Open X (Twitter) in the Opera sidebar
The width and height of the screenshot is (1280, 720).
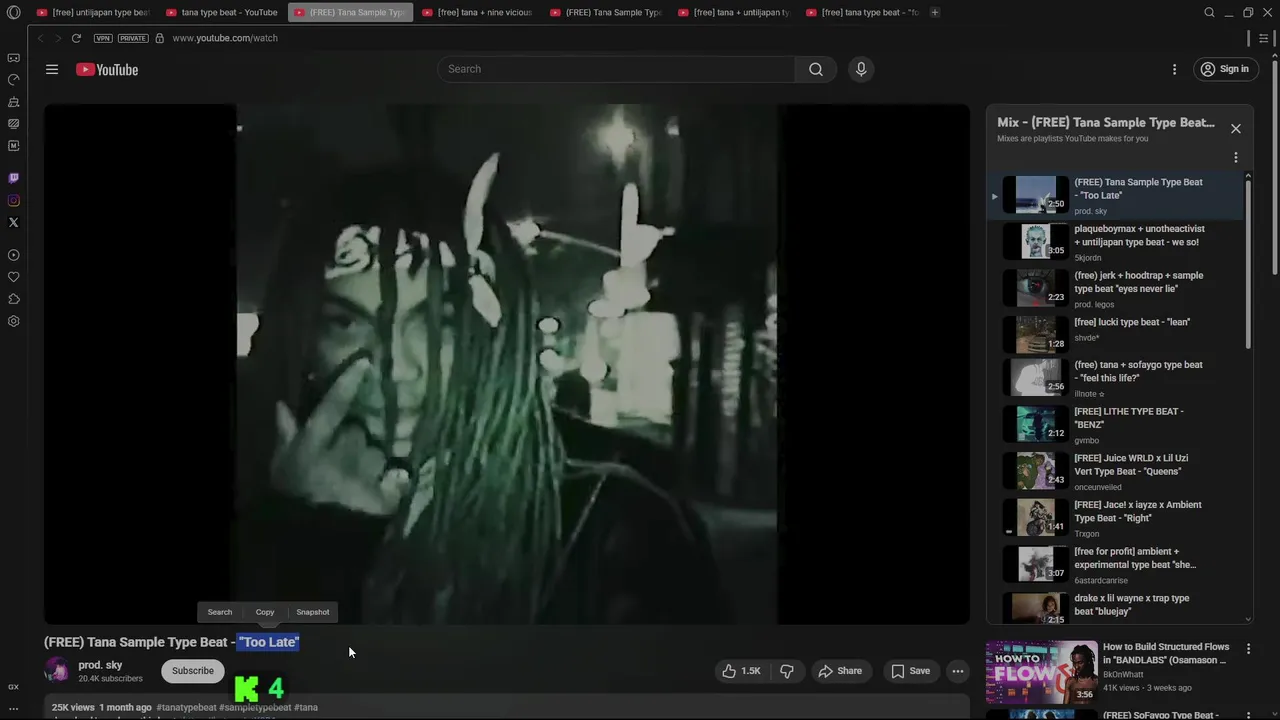point(13,222)
